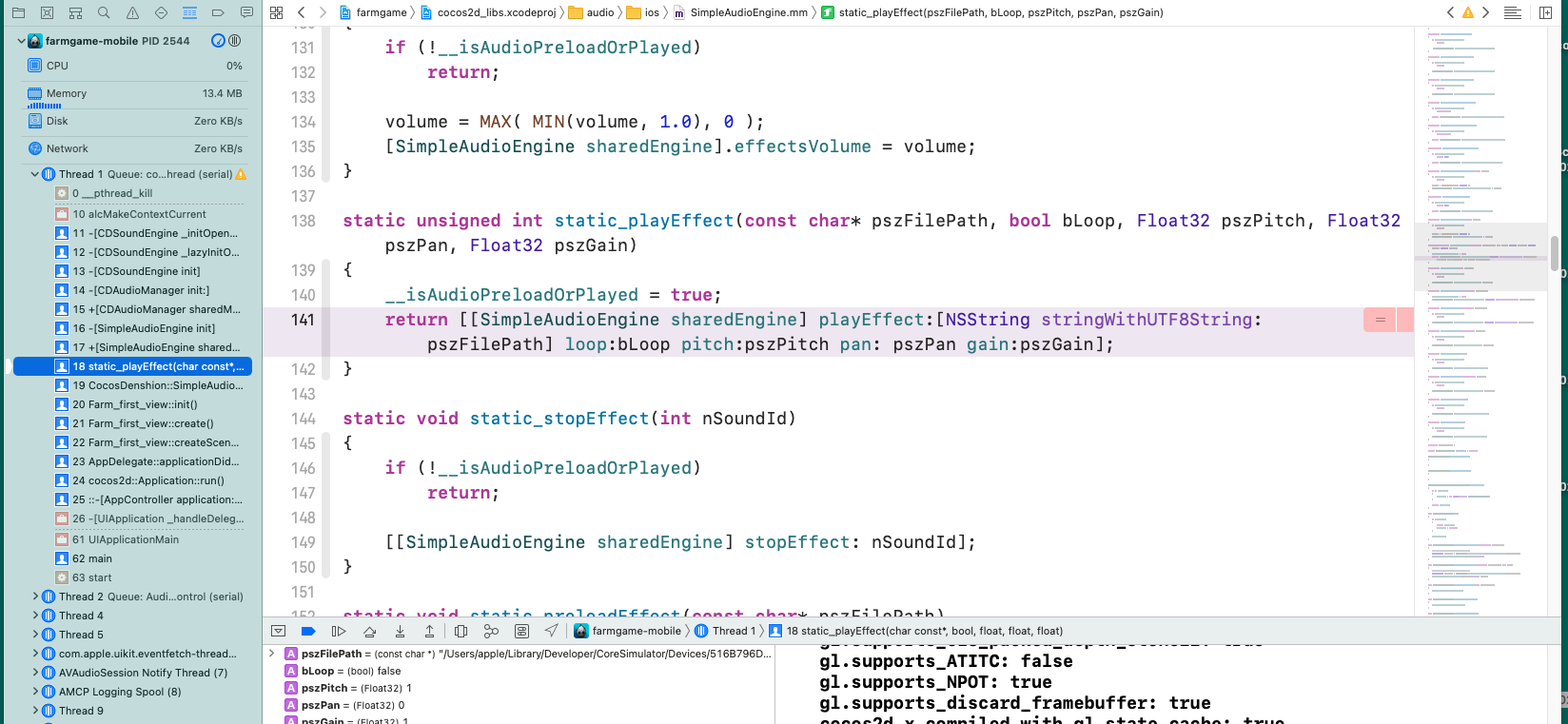This screenshot has width=1568, height=724.
Task: Open the Debug Memory Graph button
Action: click(x=491, y=631)
